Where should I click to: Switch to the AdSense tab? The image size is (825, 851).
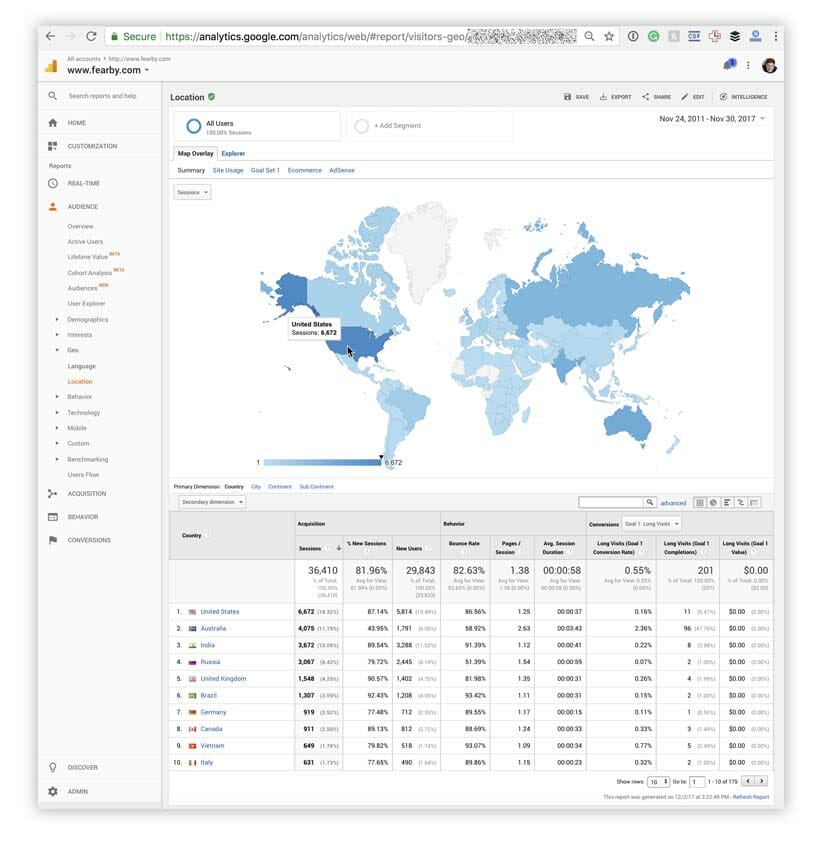pyautogui.click(x=342, y=170)
